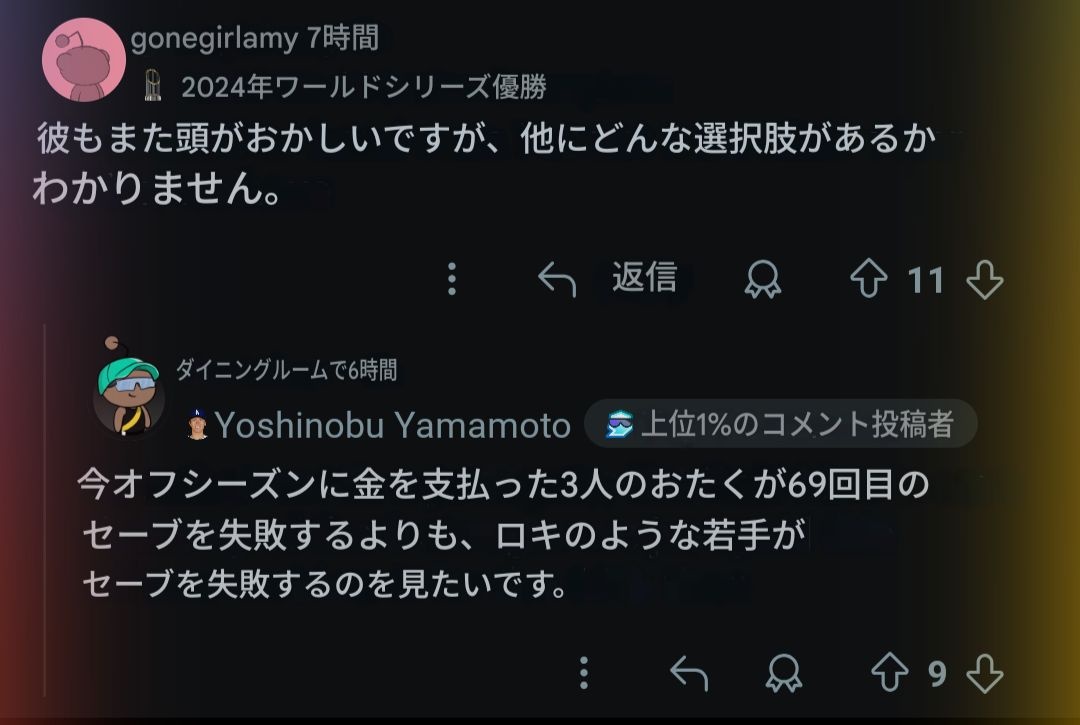The width and height of the screenshot is (1080, 725).
Task: Reply to the second comment via arrow icon
Action: 689,674
